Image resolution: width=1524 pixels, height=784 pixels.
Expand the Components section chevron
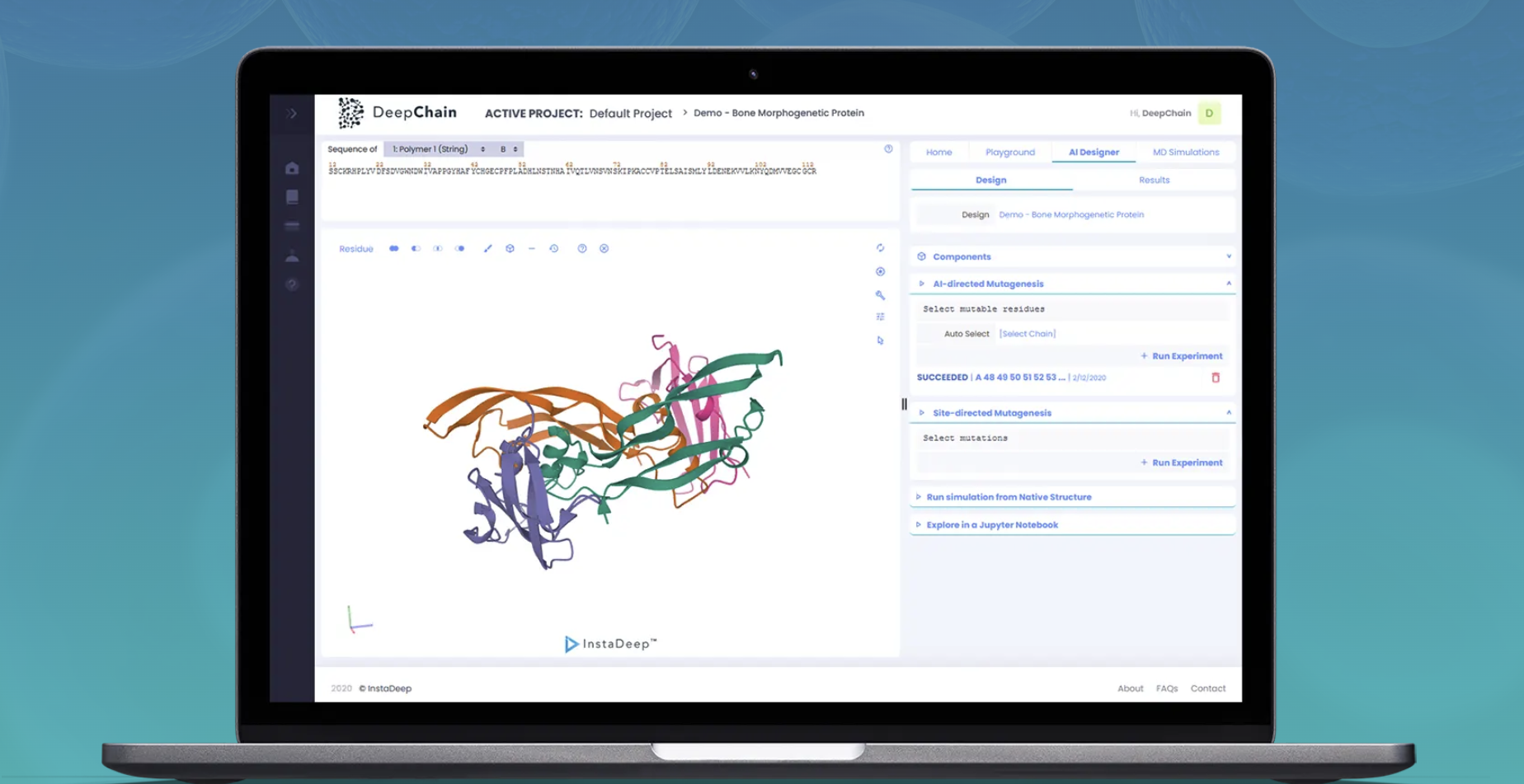[x=1229, y=256]
